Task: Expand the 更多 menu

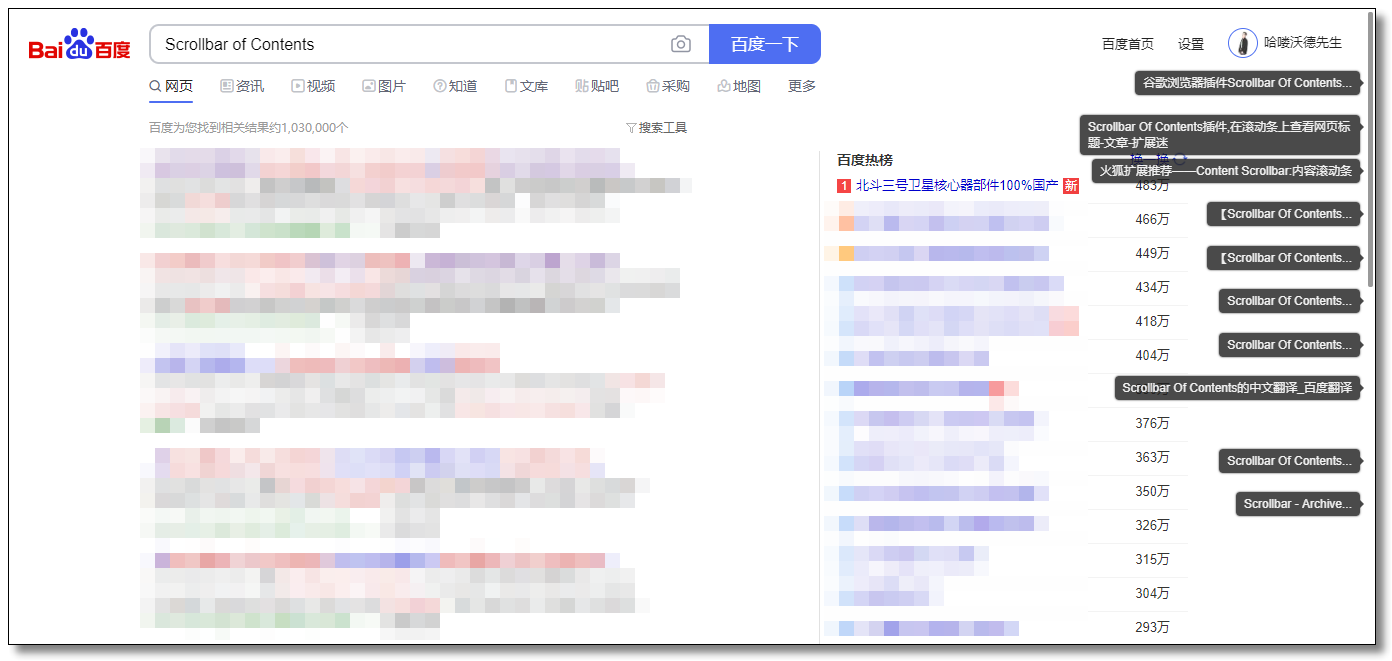Action: (802, 86)
